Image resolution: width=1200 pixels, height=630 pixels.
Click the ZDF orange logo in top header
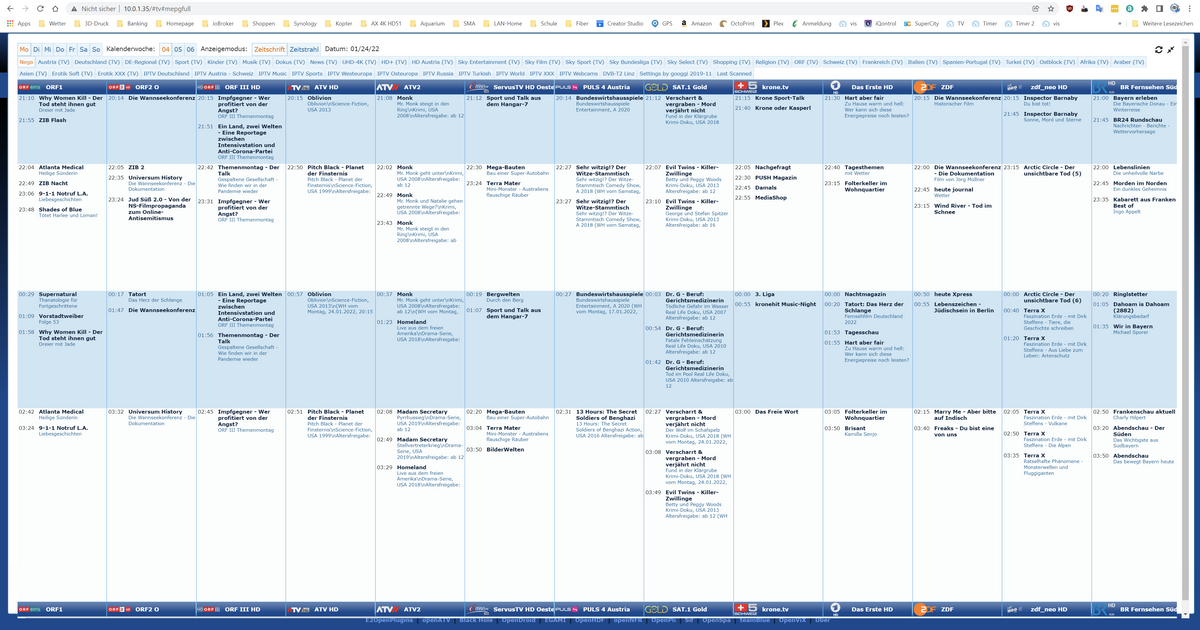(x=923, y=88)
